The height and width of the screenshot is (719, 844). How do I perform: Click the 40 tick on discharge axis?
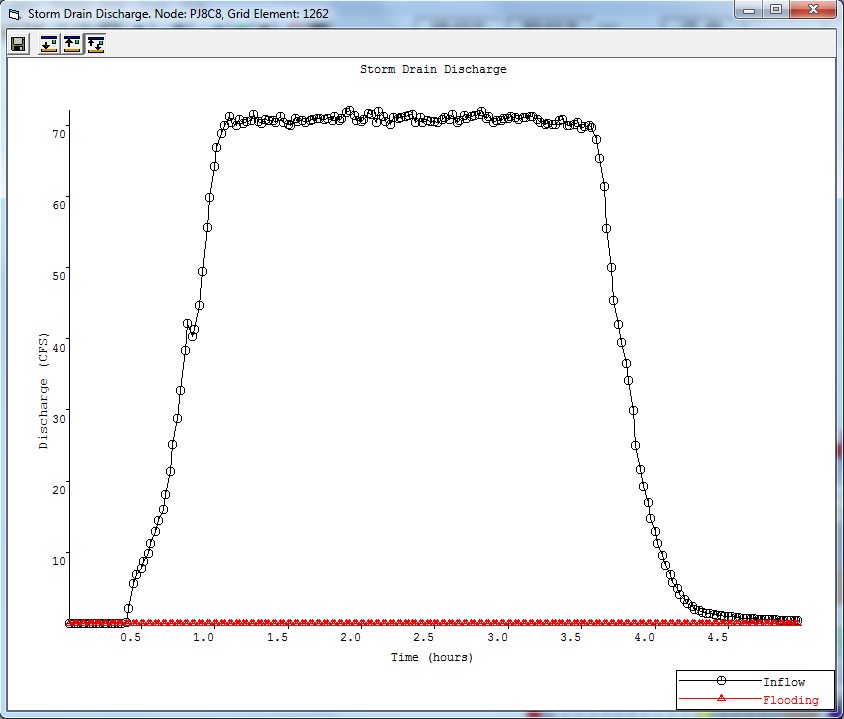[59, 347]
